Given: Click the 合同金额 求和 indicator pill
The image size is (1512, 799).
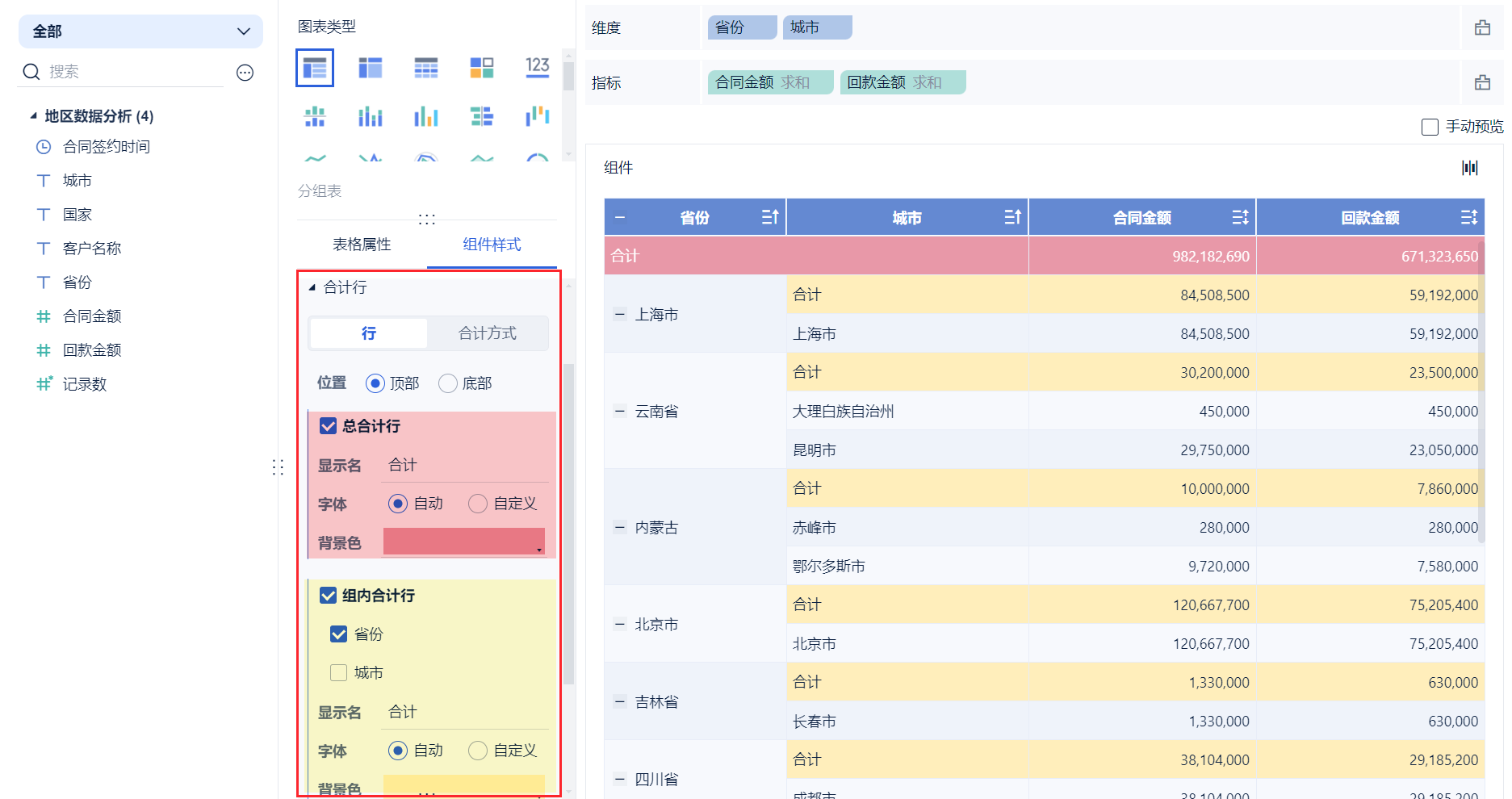Looking at the screenshot, I should tap(771, 82).
